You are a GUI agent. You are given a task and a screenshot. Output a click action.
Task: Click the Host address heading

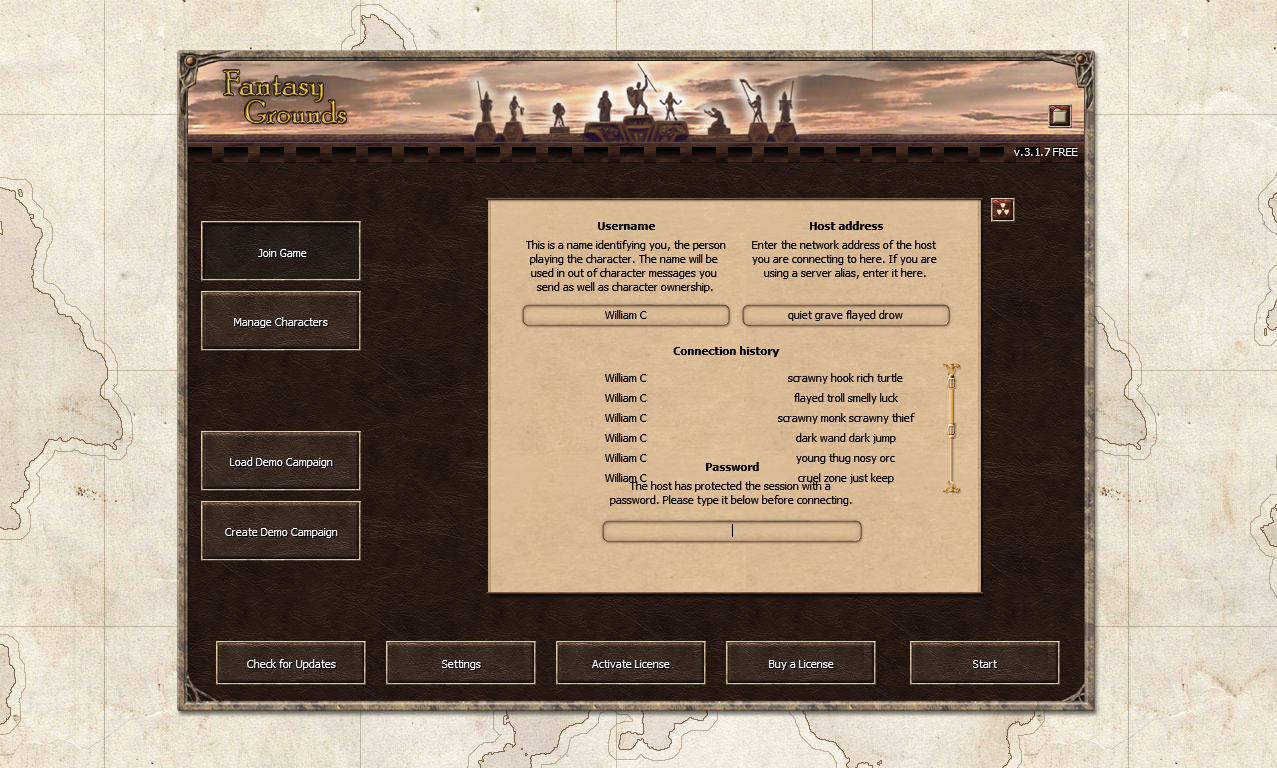coord(846,226)
